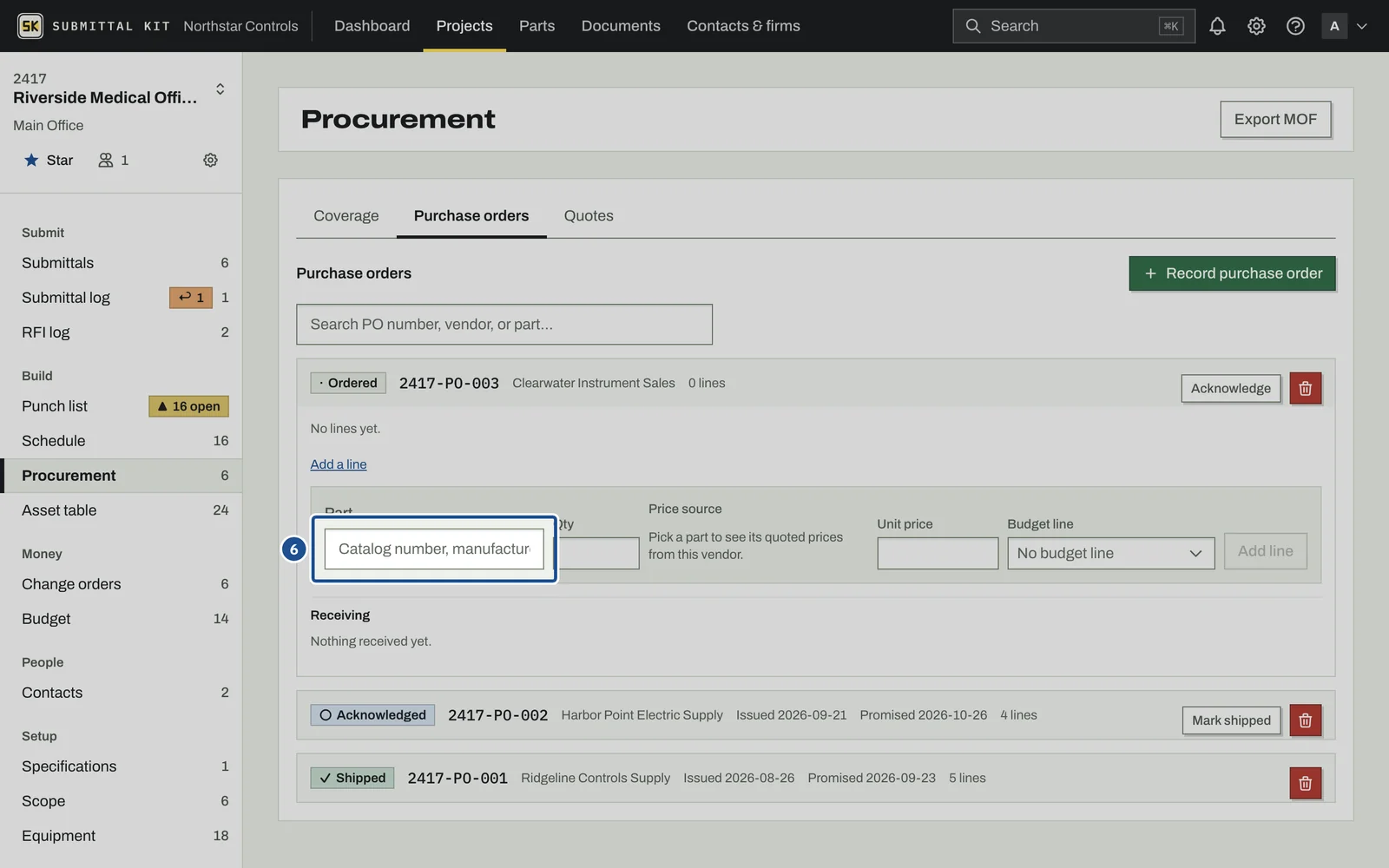
Task: Click the Ordered status badge
Action: click(x=348, y=383)
